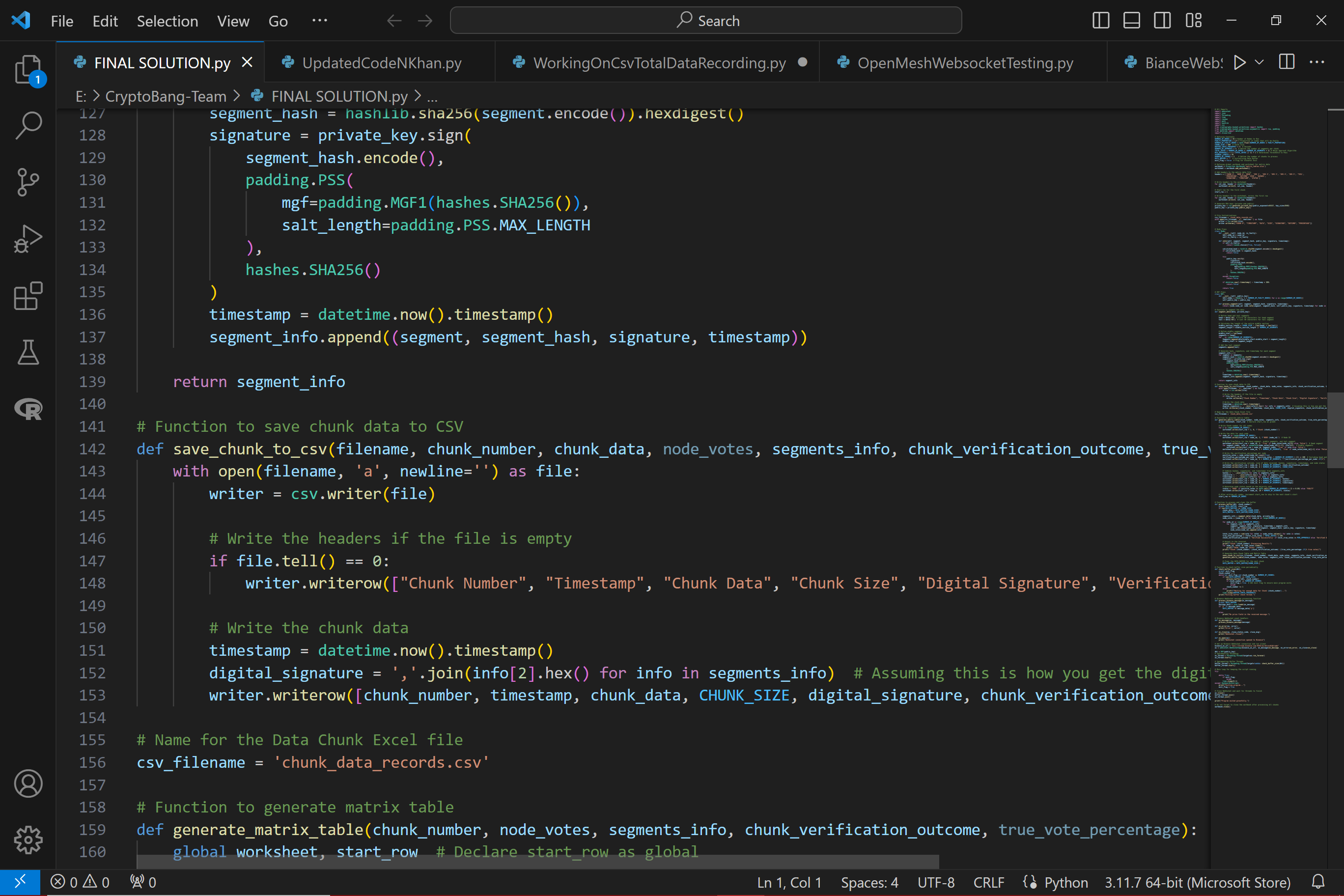Expand the Run Python File dropdown arrow

point(1259,62)
